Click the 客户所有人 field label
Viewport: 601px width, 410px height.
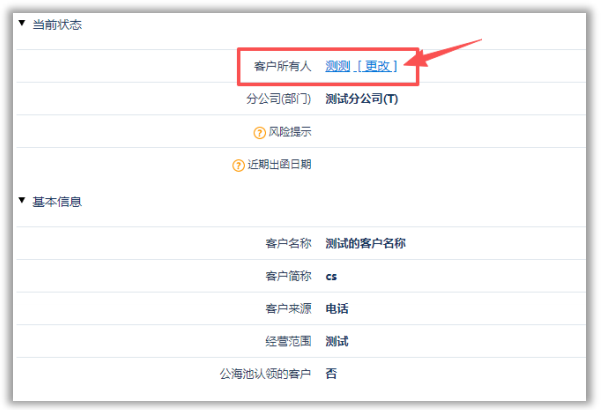click(x=283, y=66)
